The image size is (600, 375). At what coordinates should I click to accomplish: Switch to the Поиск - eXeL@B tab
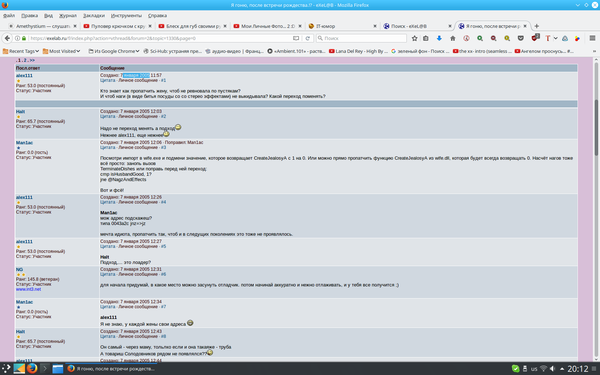(x=418, y=26)
